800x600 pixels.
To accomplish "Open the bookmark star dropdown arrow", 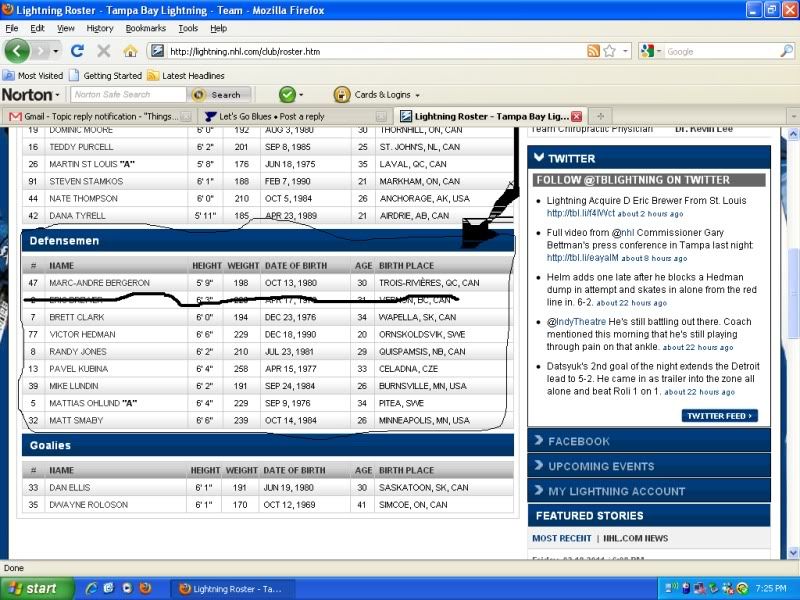I will point(625,51).
